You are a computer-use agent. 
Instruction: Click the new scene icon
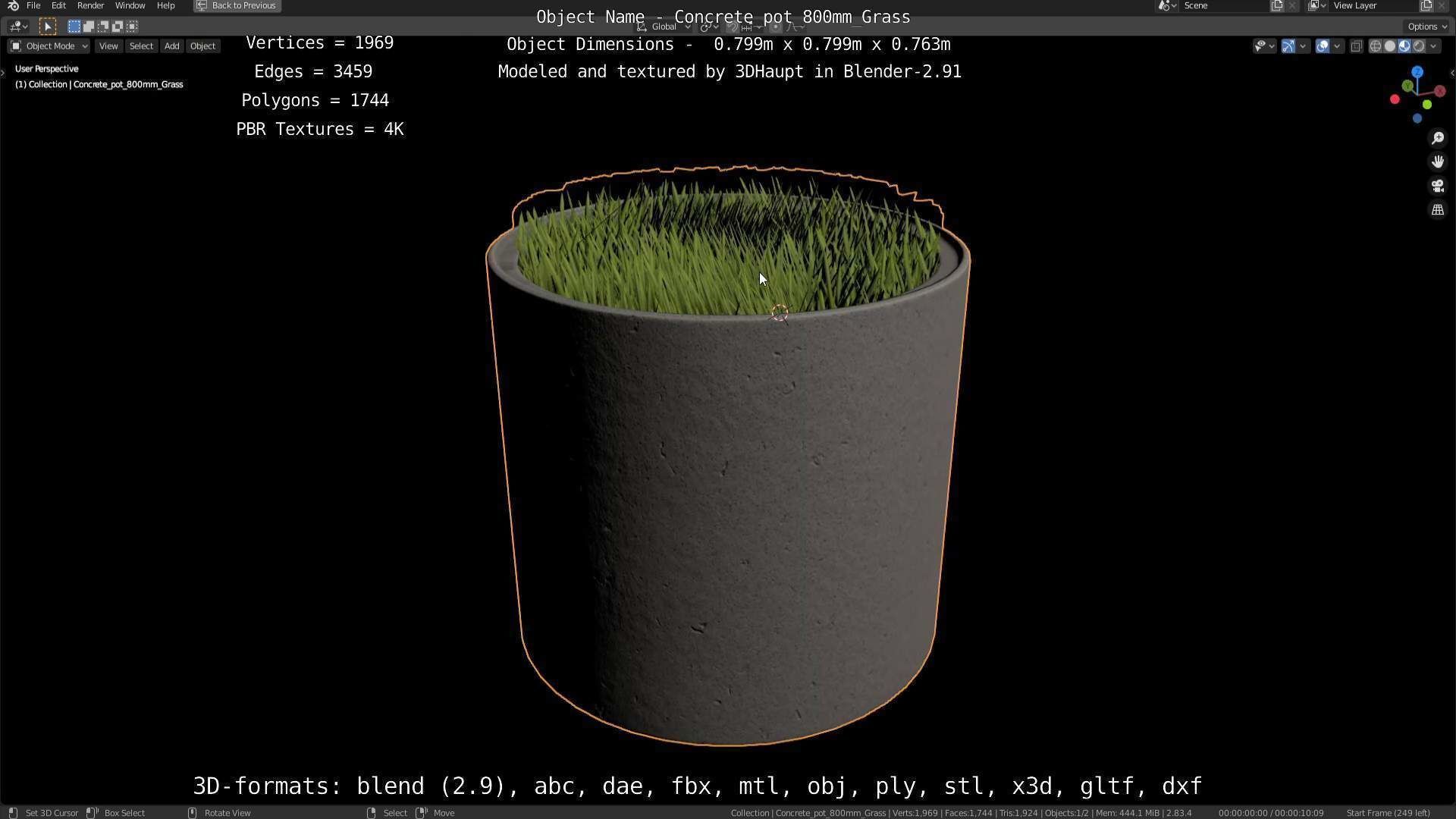[x=1277, y=5]
